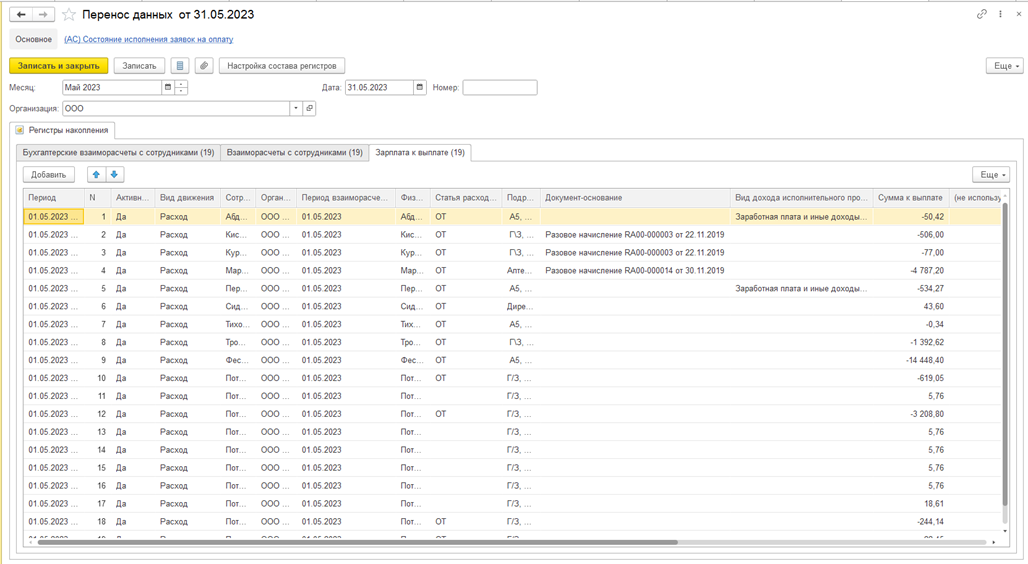
Task: Switch to Бухгалтерские взаиморасчеты с сотрудниками tab
Action: coord(118,152)
